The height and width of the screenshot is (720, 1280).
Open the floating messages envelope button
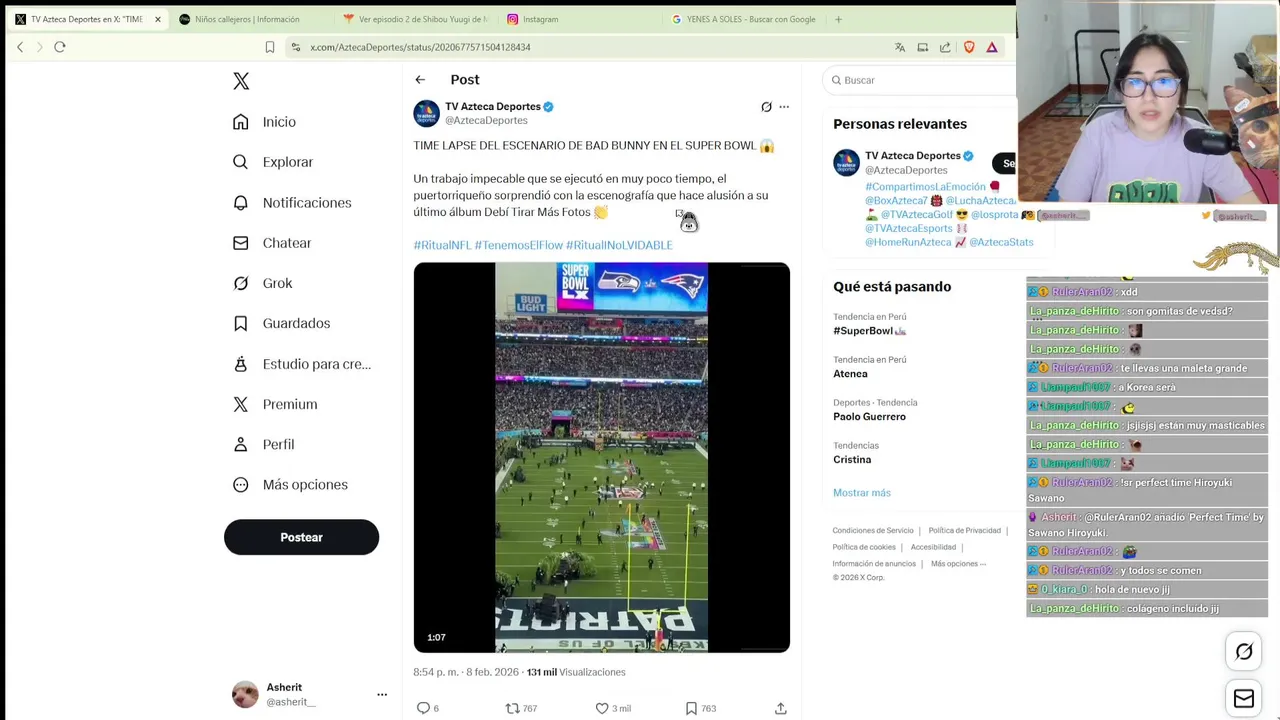click(x=1244, y=699)
